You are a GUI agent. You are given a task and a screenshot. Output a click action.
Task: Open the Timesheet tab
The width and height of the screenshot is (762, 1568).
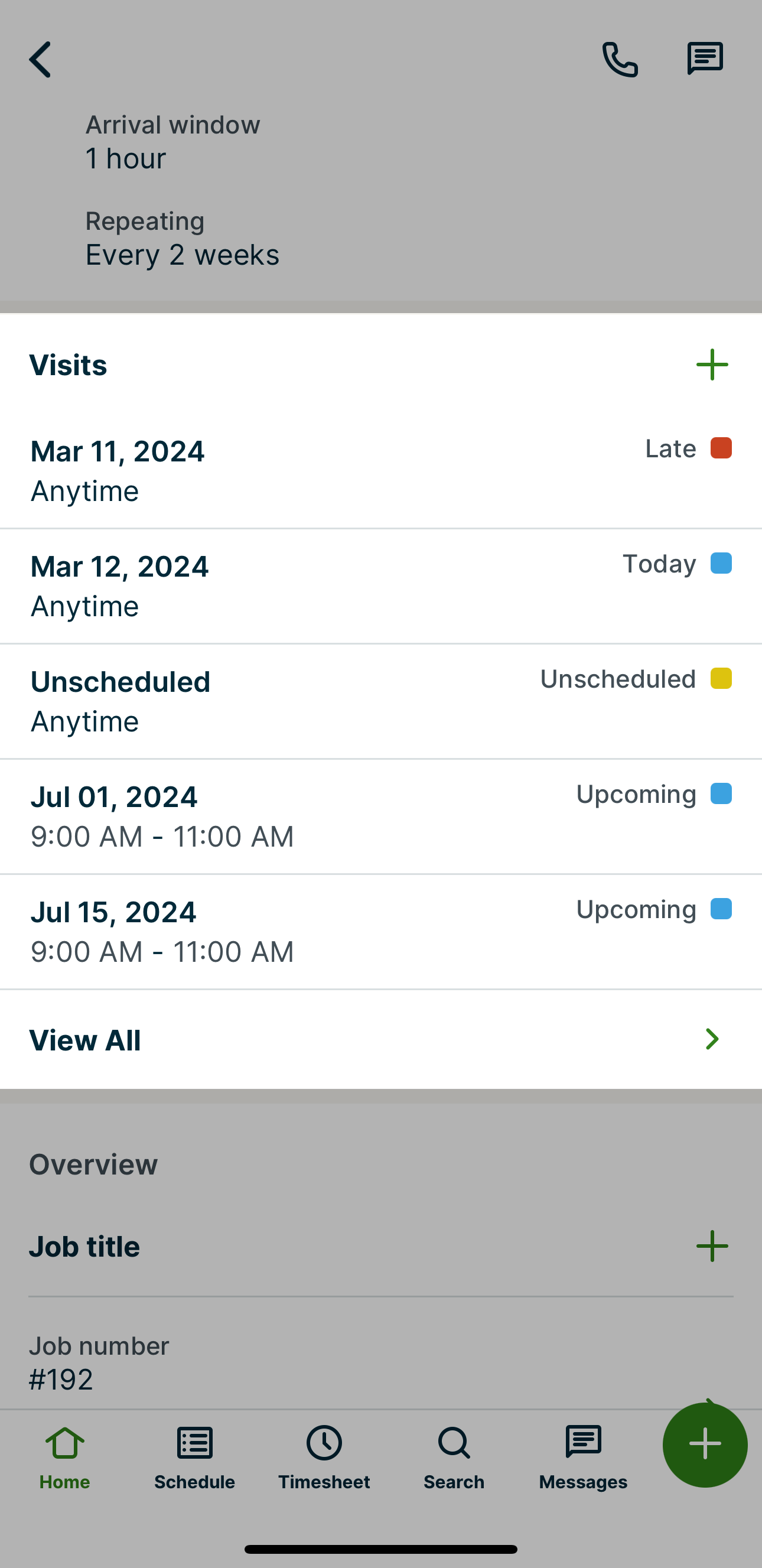324,1456
